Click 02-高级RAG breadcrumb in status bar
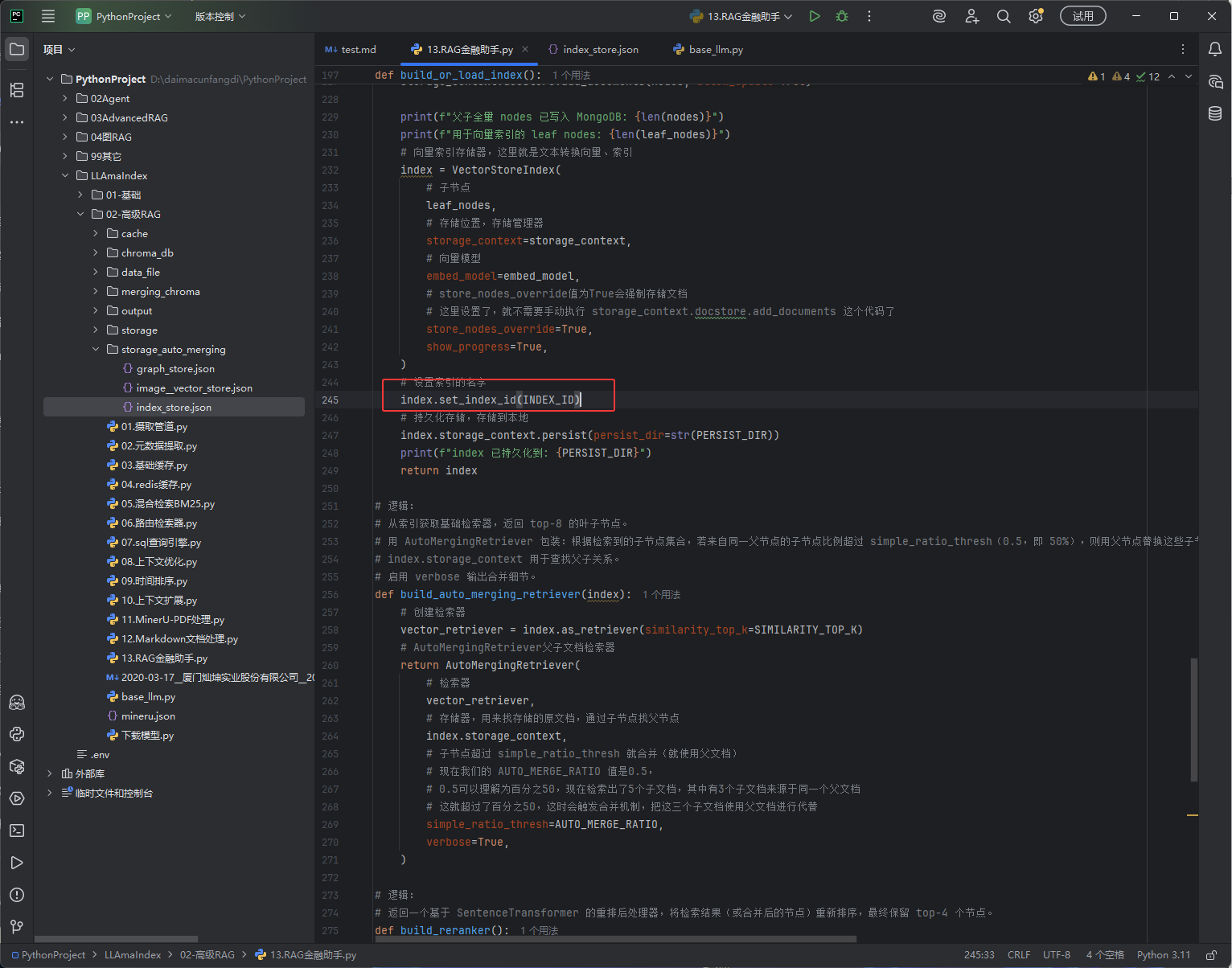 pos(207,955)
